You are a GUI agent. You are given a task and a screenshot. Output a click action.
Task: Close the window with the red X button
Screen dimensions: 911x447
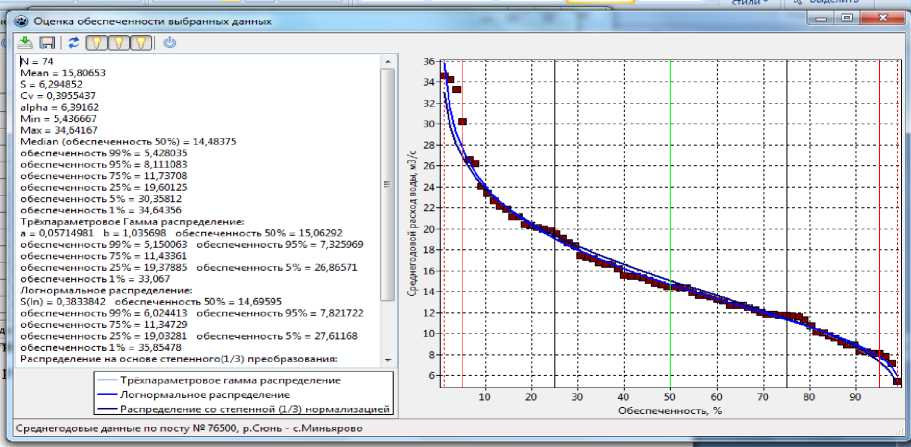[881, 17]
